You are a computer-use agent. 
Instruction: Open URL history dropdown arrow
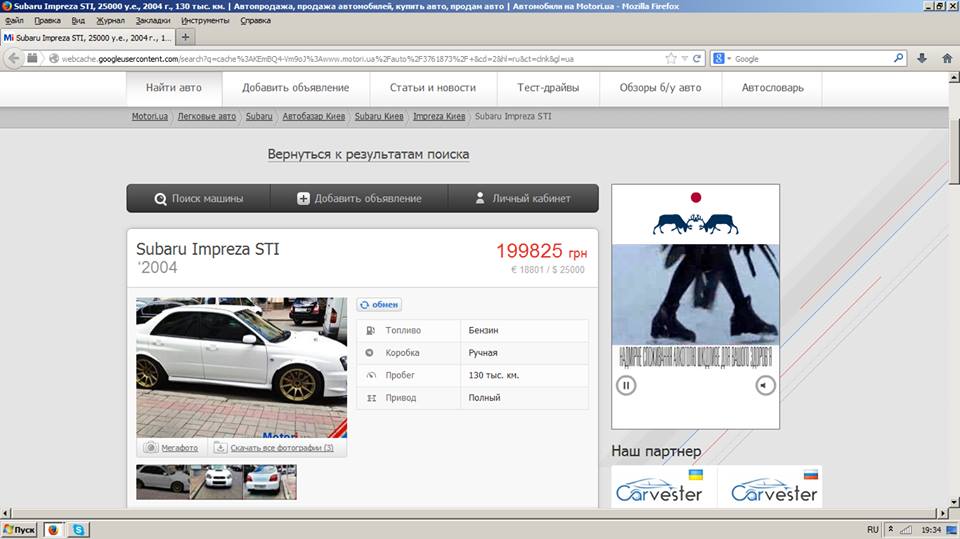tap(684, 59)
